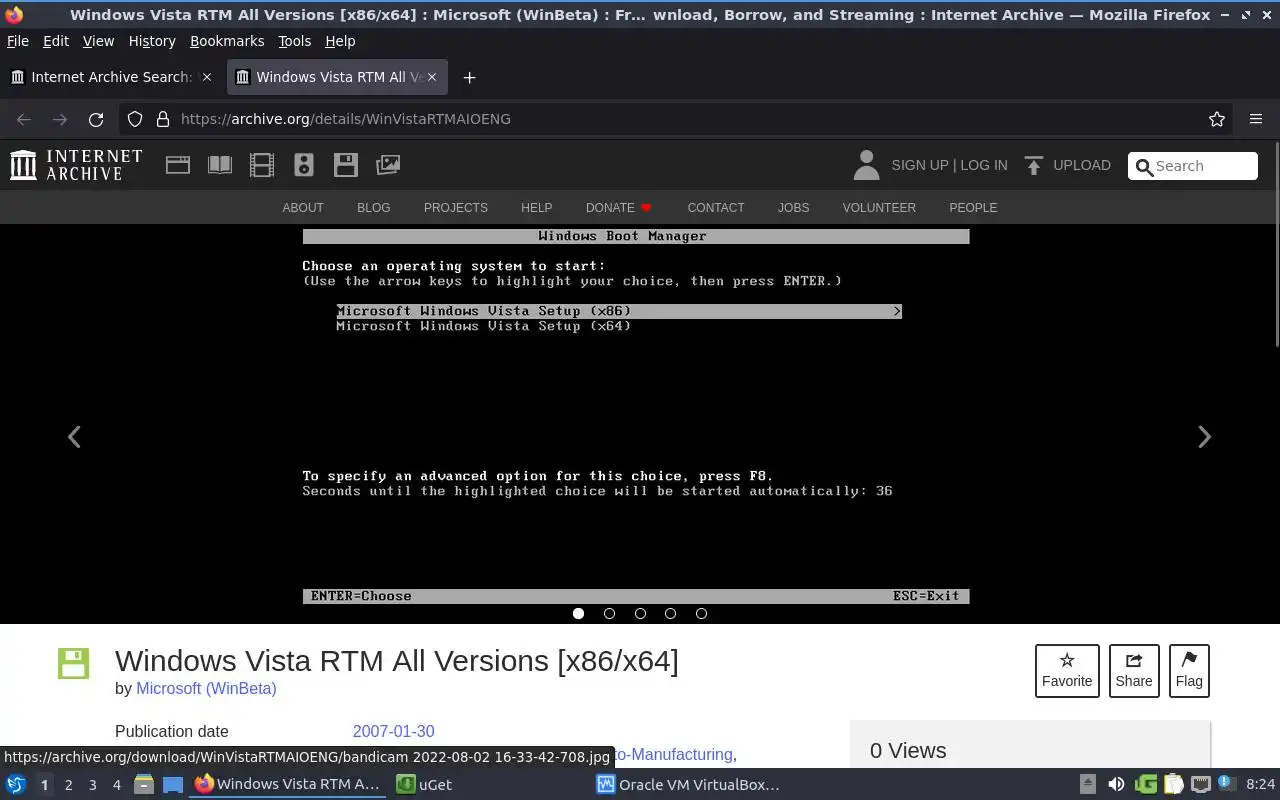1280x800 pixels.
Task: Close the Internet Archive Search tab
Action: click(207, 77)
